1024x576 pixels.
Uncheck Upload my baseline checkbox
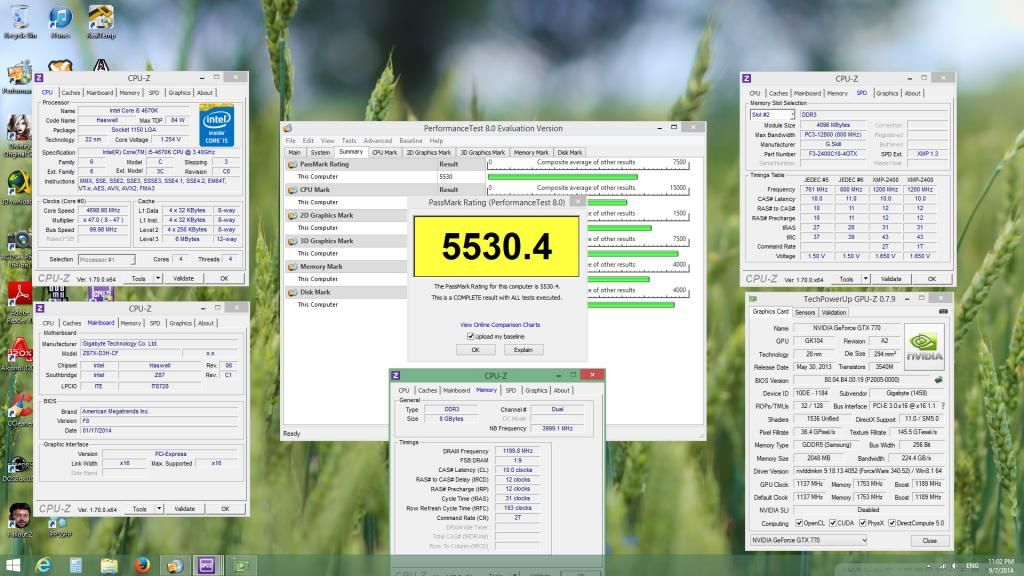[470, 336]
